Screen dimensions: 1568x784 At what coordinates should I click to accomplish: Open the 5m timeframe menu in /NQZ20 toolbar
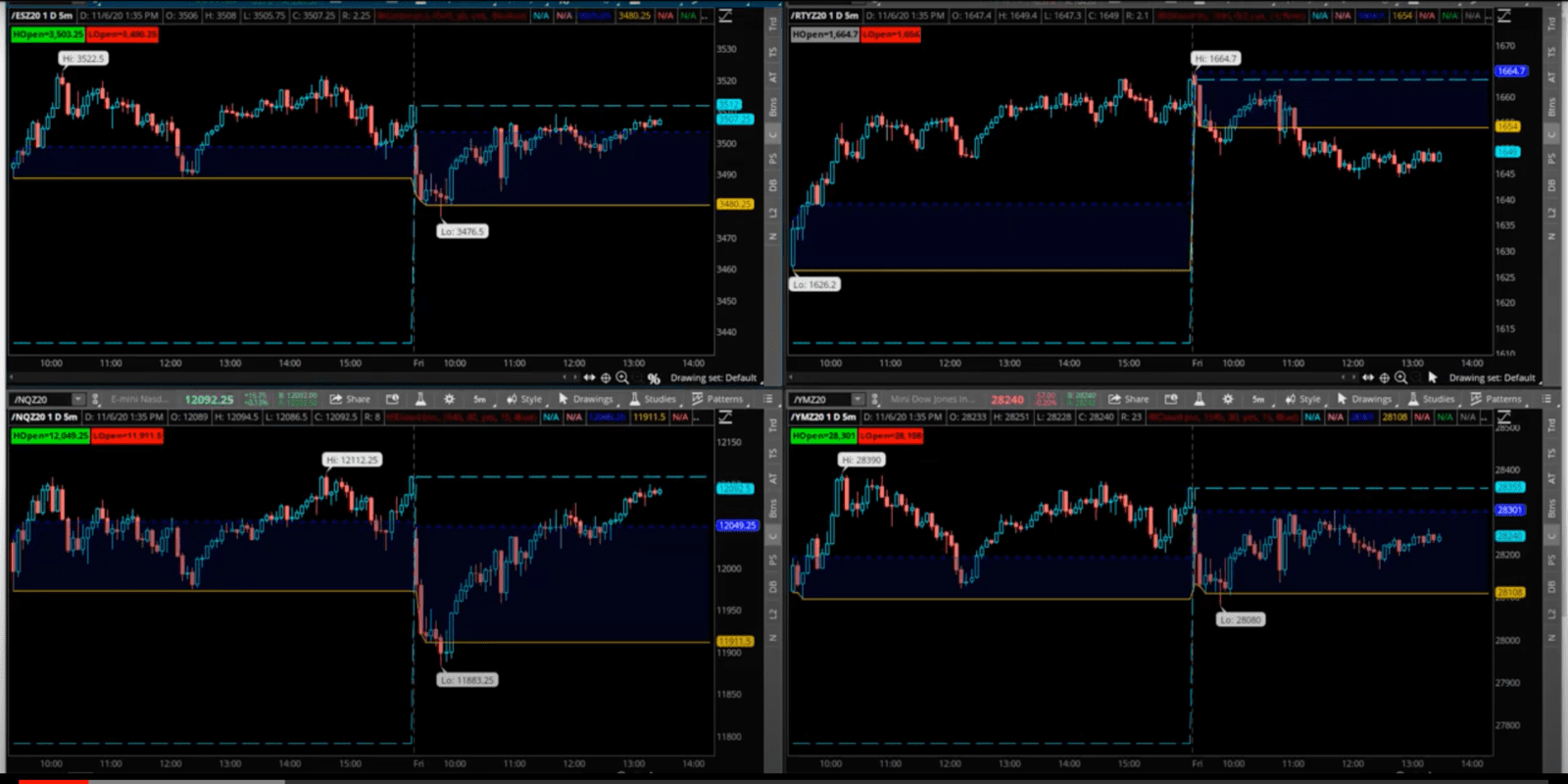pyautogui.click(x=479, y=399)
